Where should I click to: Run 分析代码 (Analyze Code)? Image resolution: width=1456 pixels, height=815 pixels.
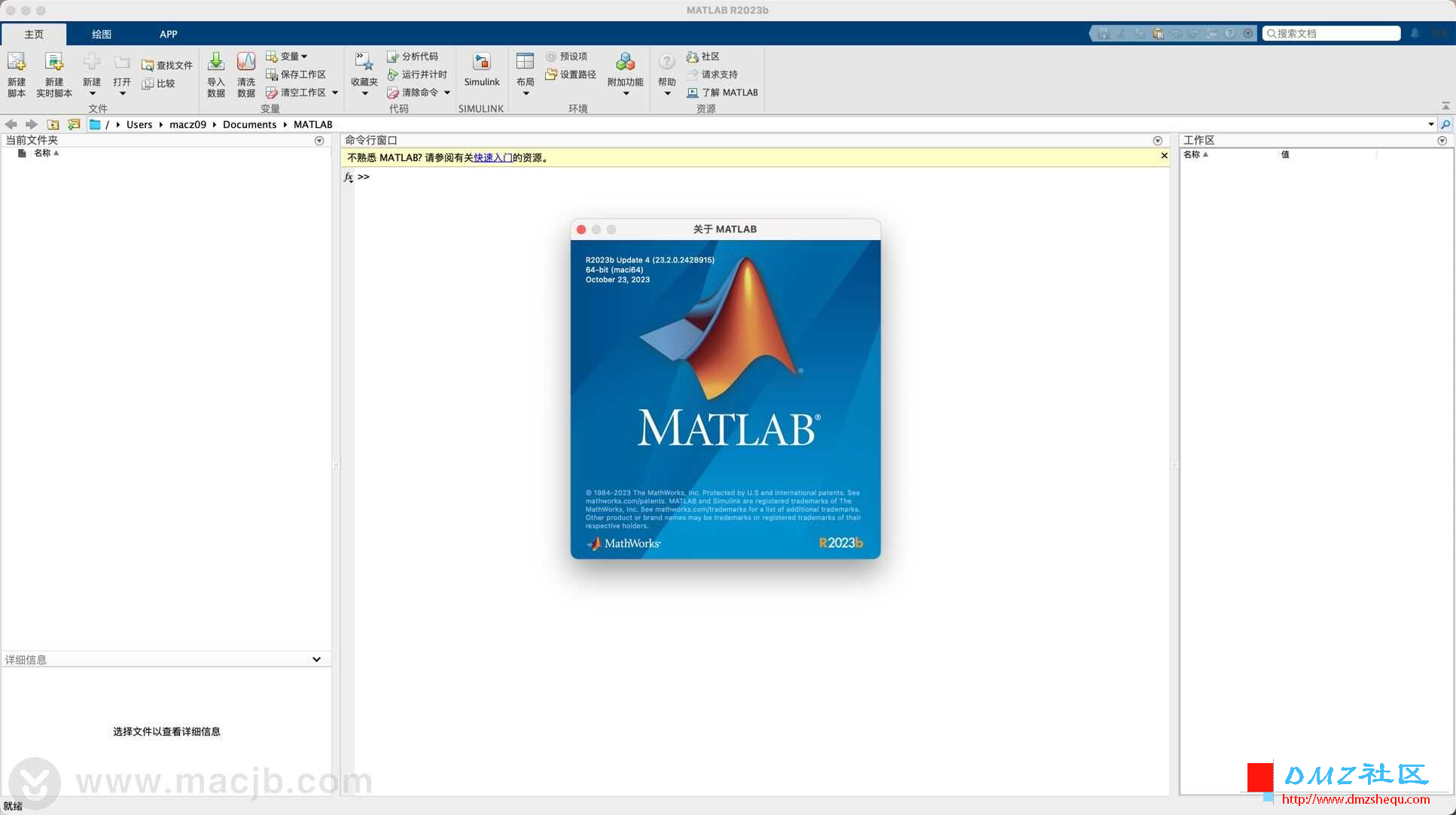click(413, 56)
